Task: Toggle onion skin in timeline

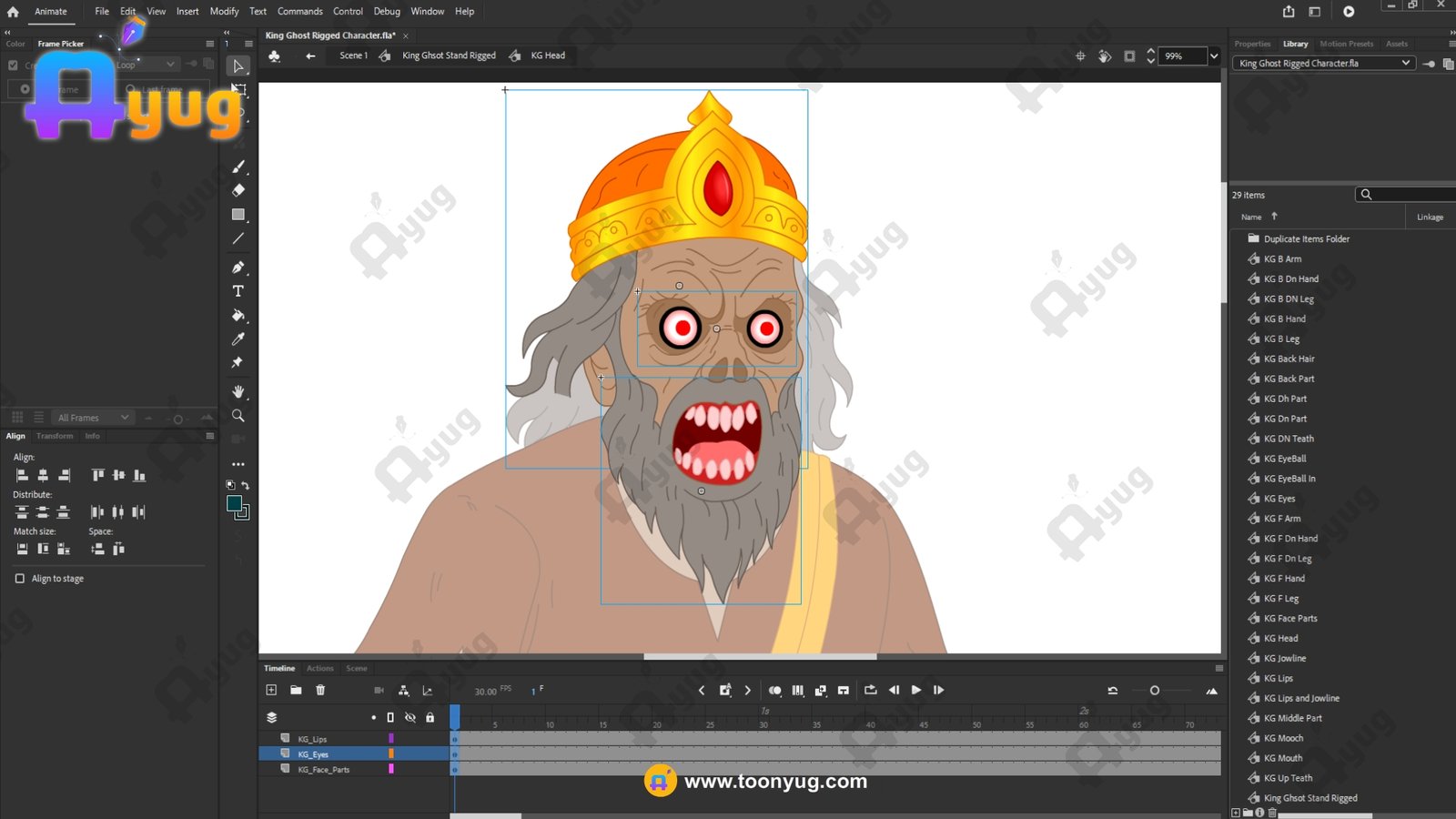Action: click(x=774, y=691)
